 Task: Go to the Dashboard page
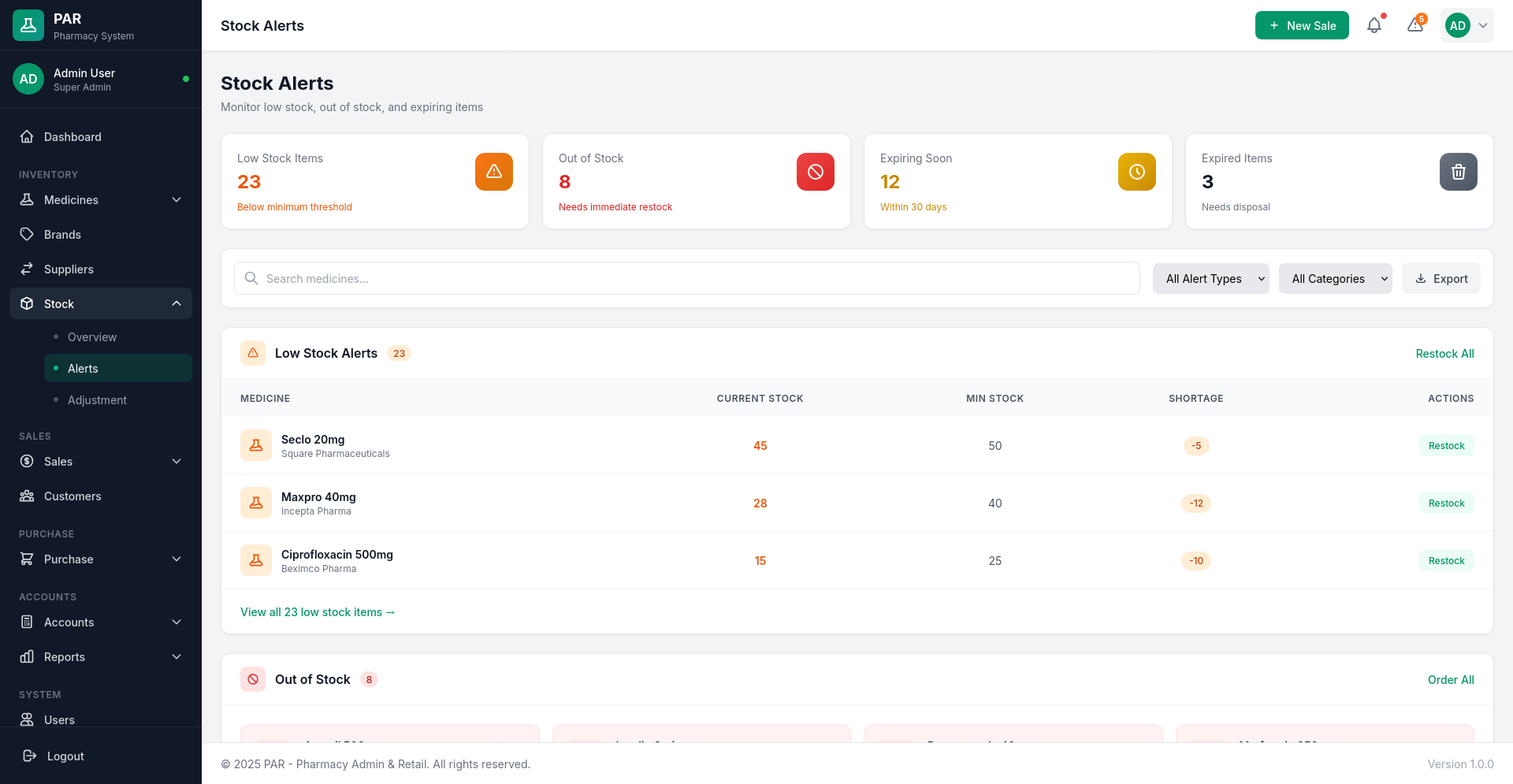pos(72,137)
